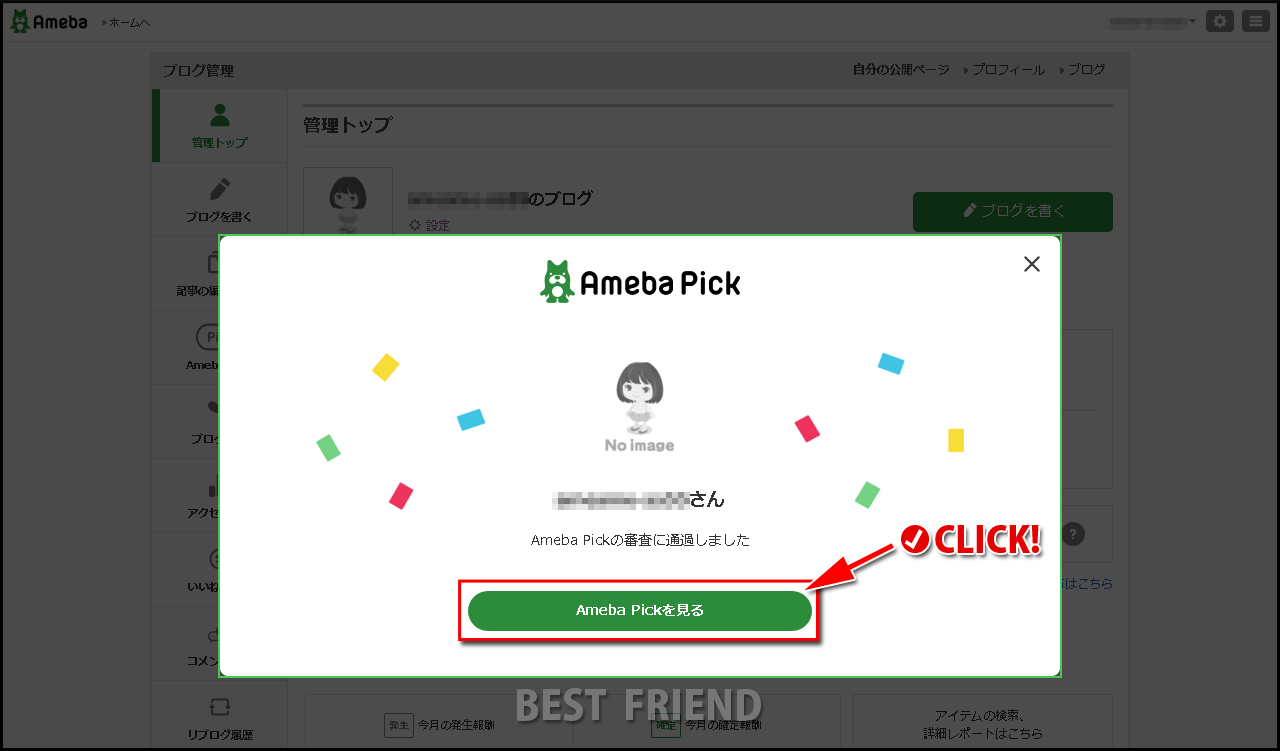The height and width of the screenshot is (751, 1280).
Task: Click the question mark help icon
Action: pyautogui.click(x=1073, y=534)
